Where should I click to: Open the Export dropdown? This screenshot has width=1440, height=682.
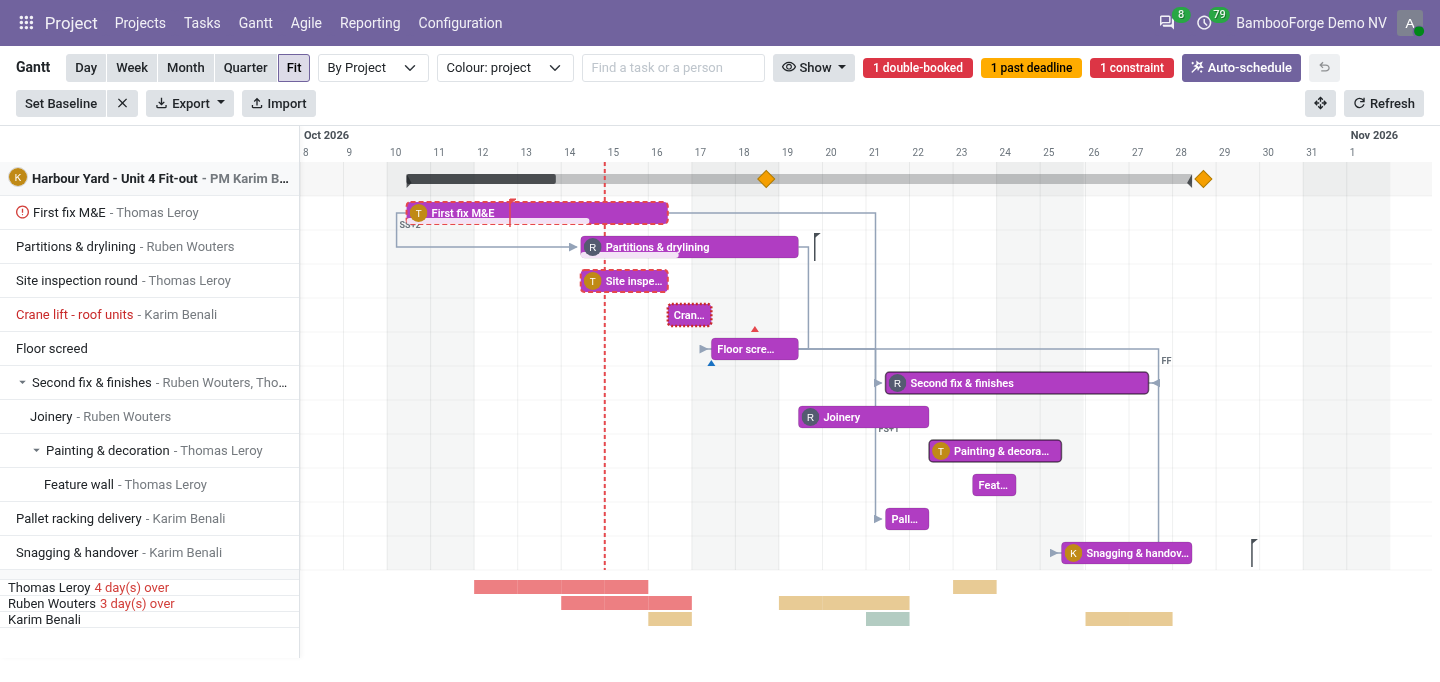coord(190,103)
